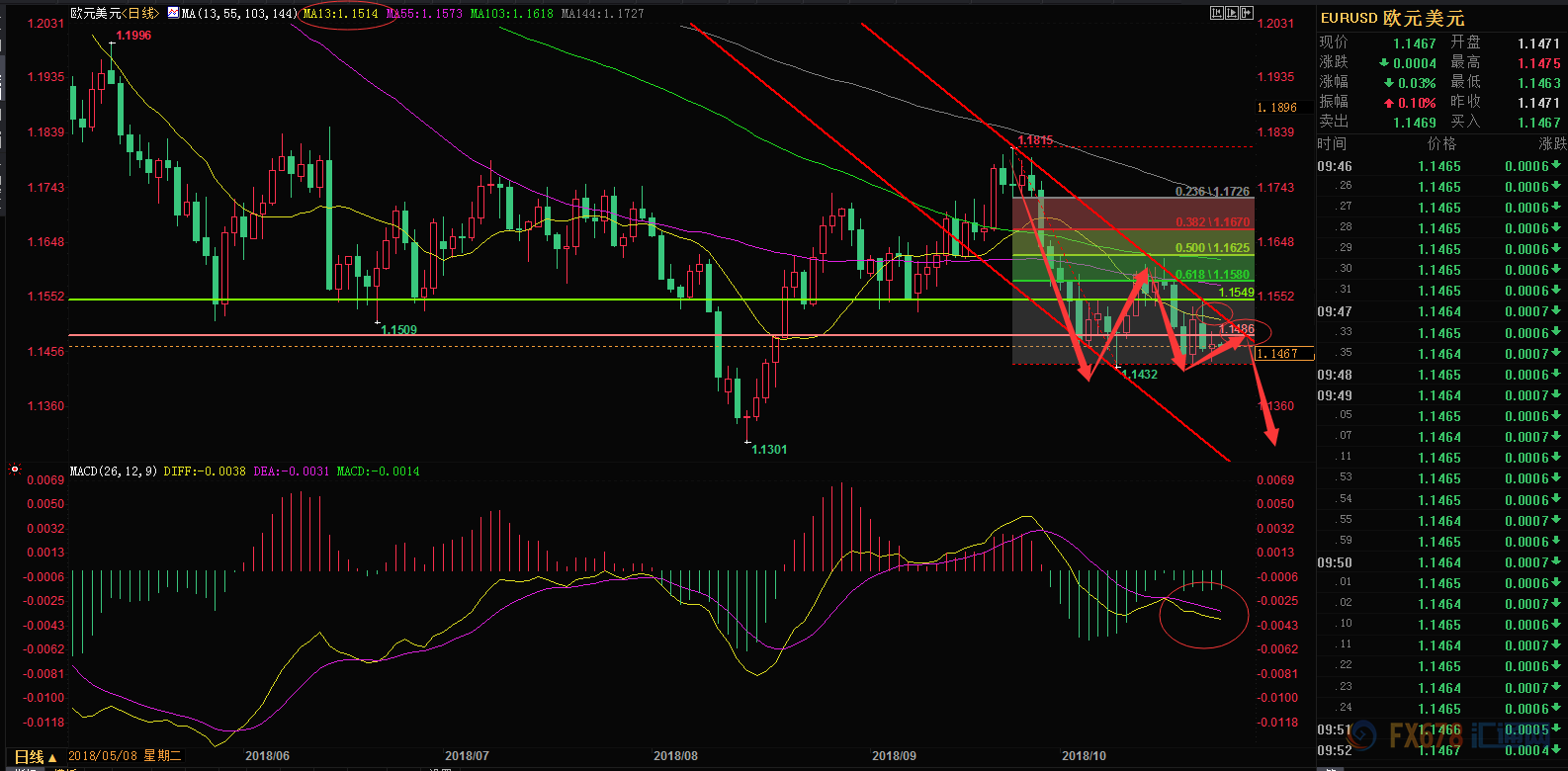The height and width of the screenshot is (771, 1568).
Task: Click the green down arrow next to 涨幅 value
Action: tap(1389, 83)
